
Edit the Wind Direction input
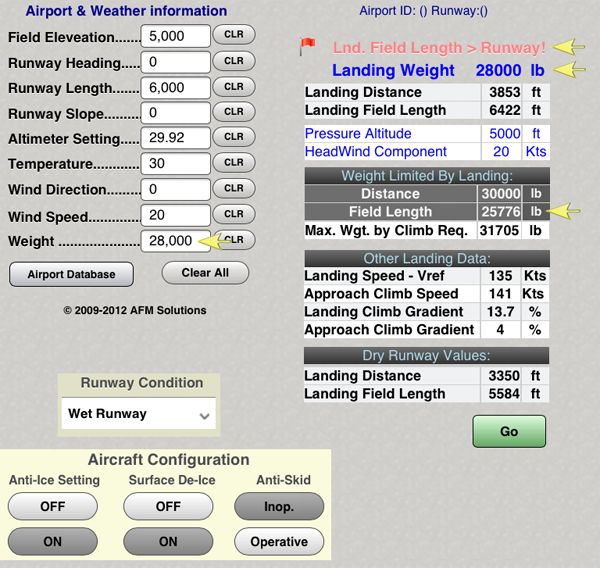pos(176,189)
